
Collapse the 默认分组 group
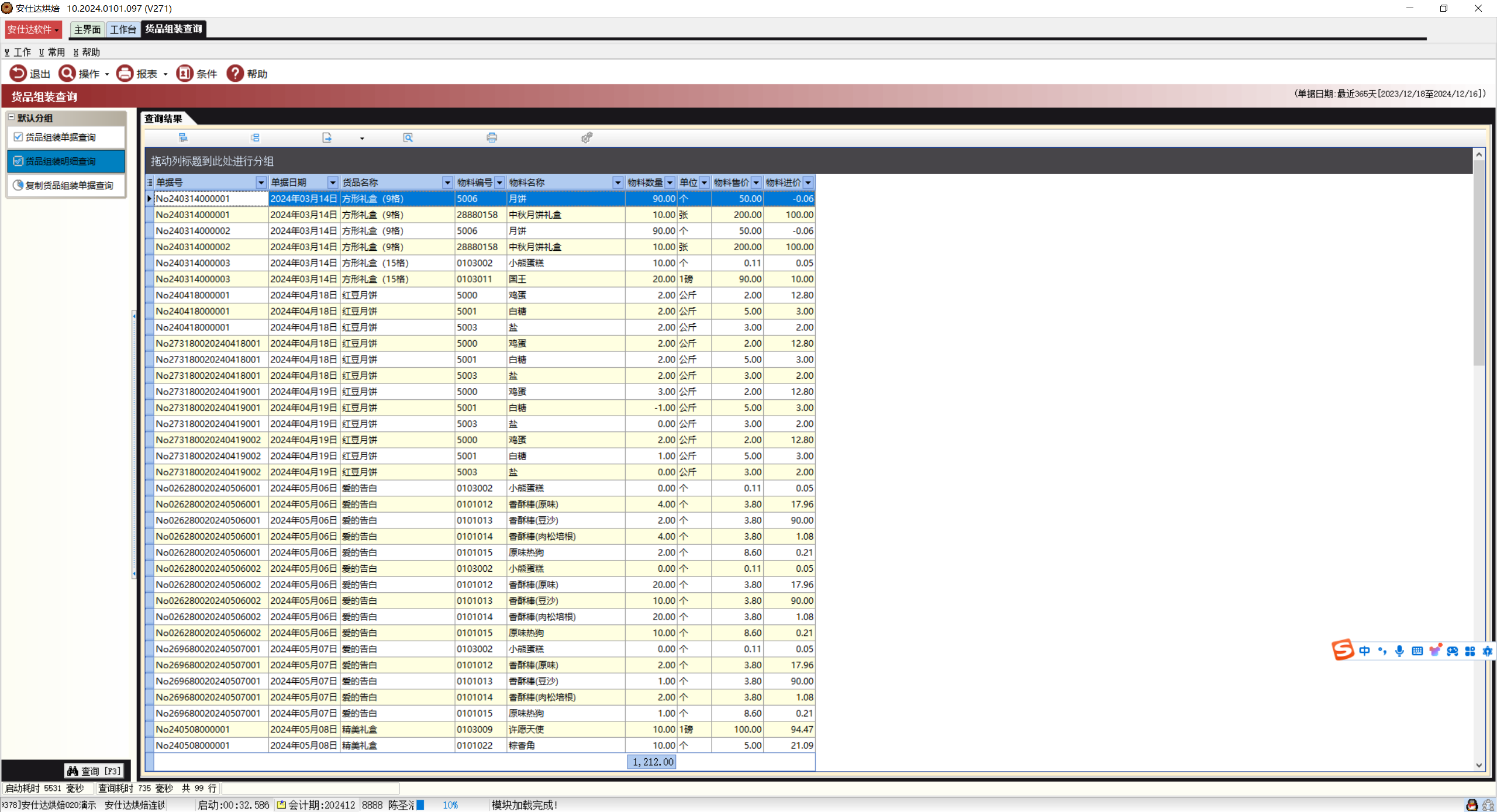[11, 117]
